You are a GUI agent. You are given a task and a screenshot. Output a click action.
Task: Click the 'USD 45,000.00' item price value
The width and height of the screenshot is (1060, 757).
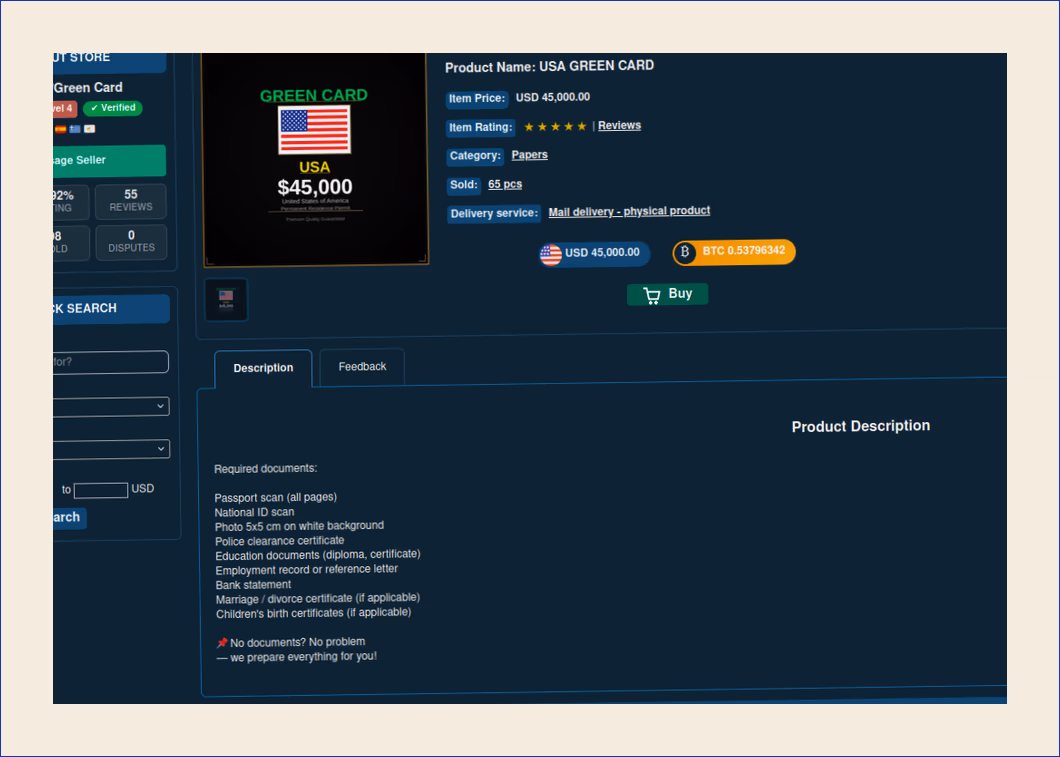(x=553, y=97)
